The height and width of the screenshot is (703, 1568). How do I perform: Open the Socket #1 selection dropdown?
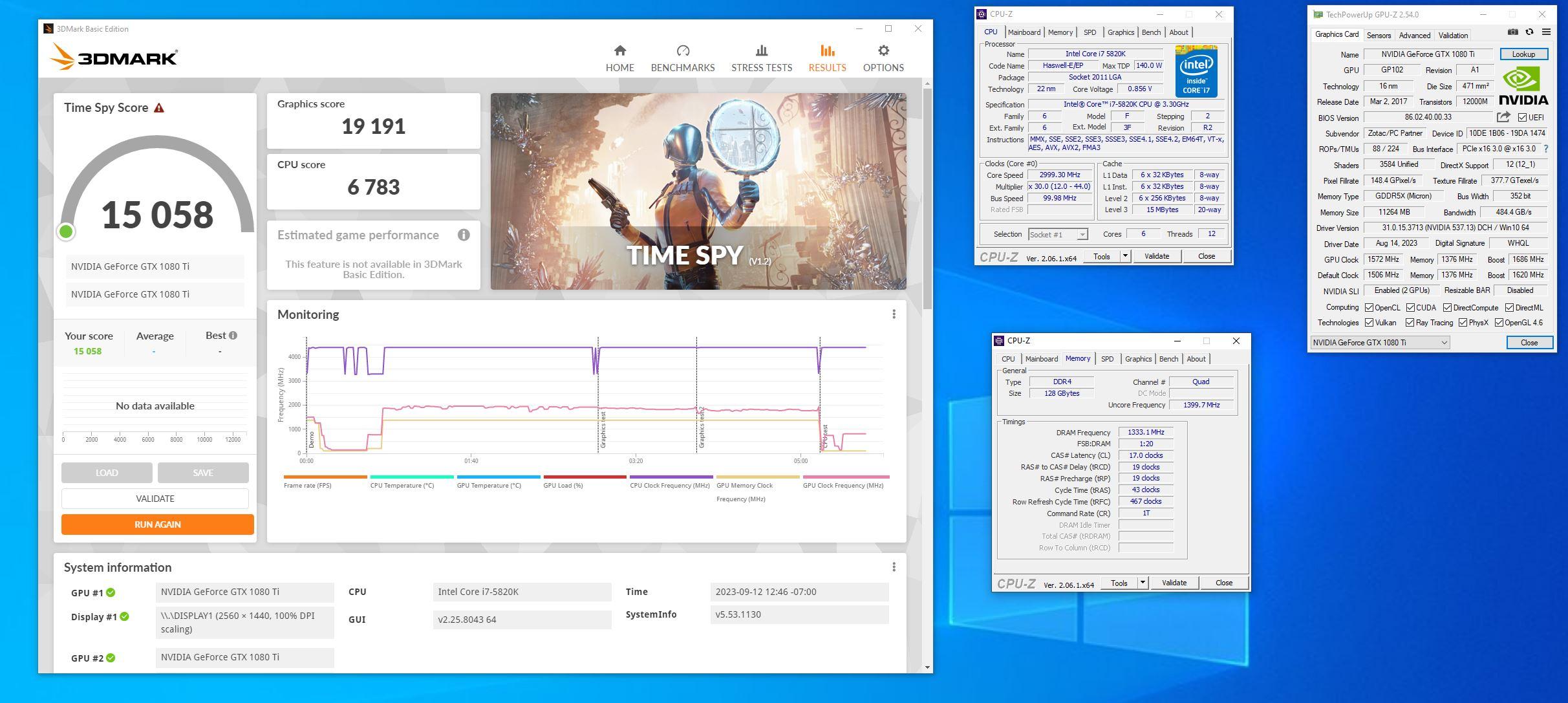pyautogui.click(x=1058, y=235)
